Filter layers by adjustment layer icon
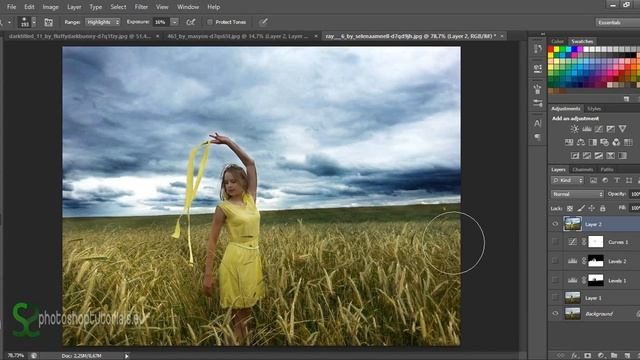The width and height of the screenshot is (640, 360). click(605, 180)
